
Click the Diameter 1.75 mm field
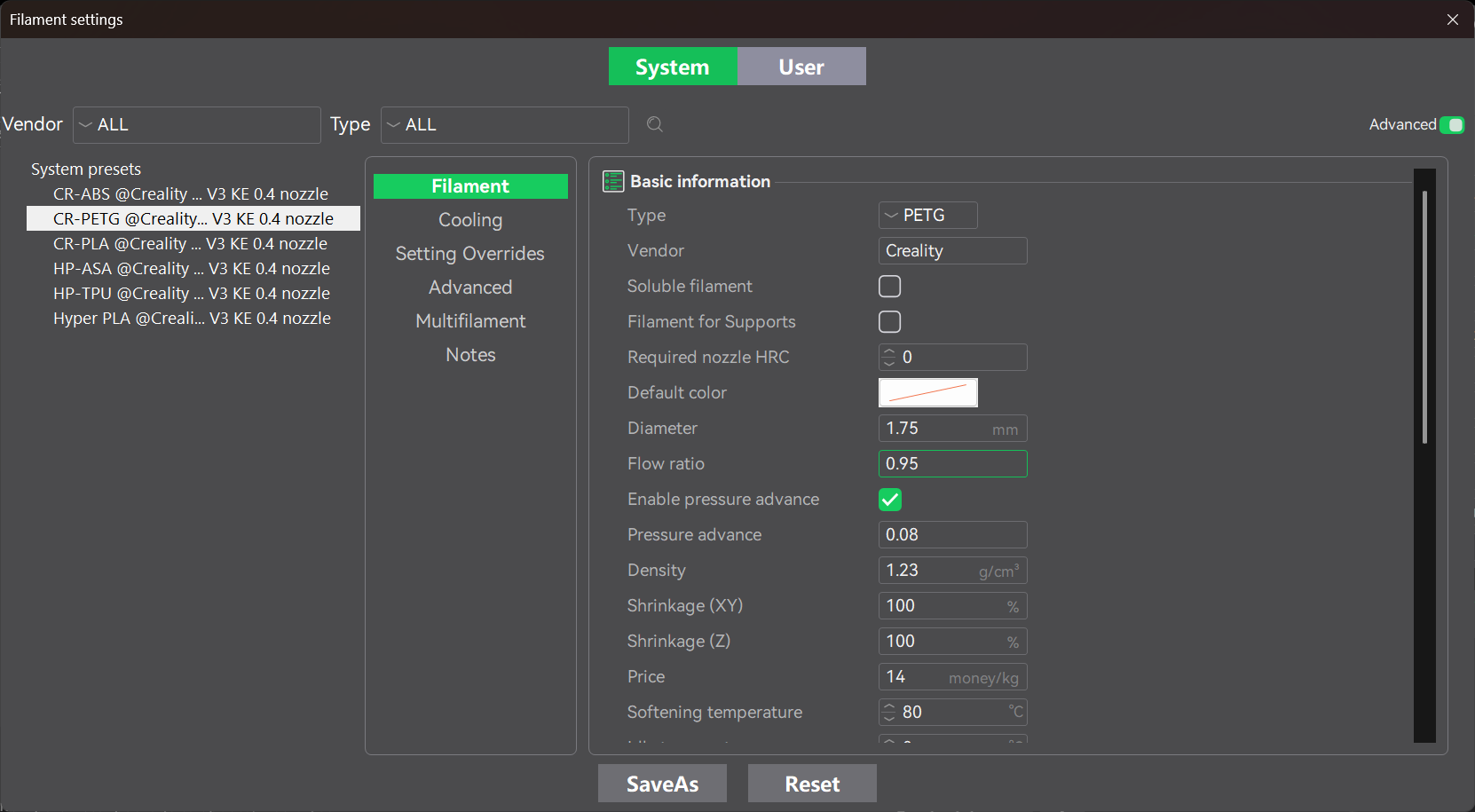[x=953, y=428]
